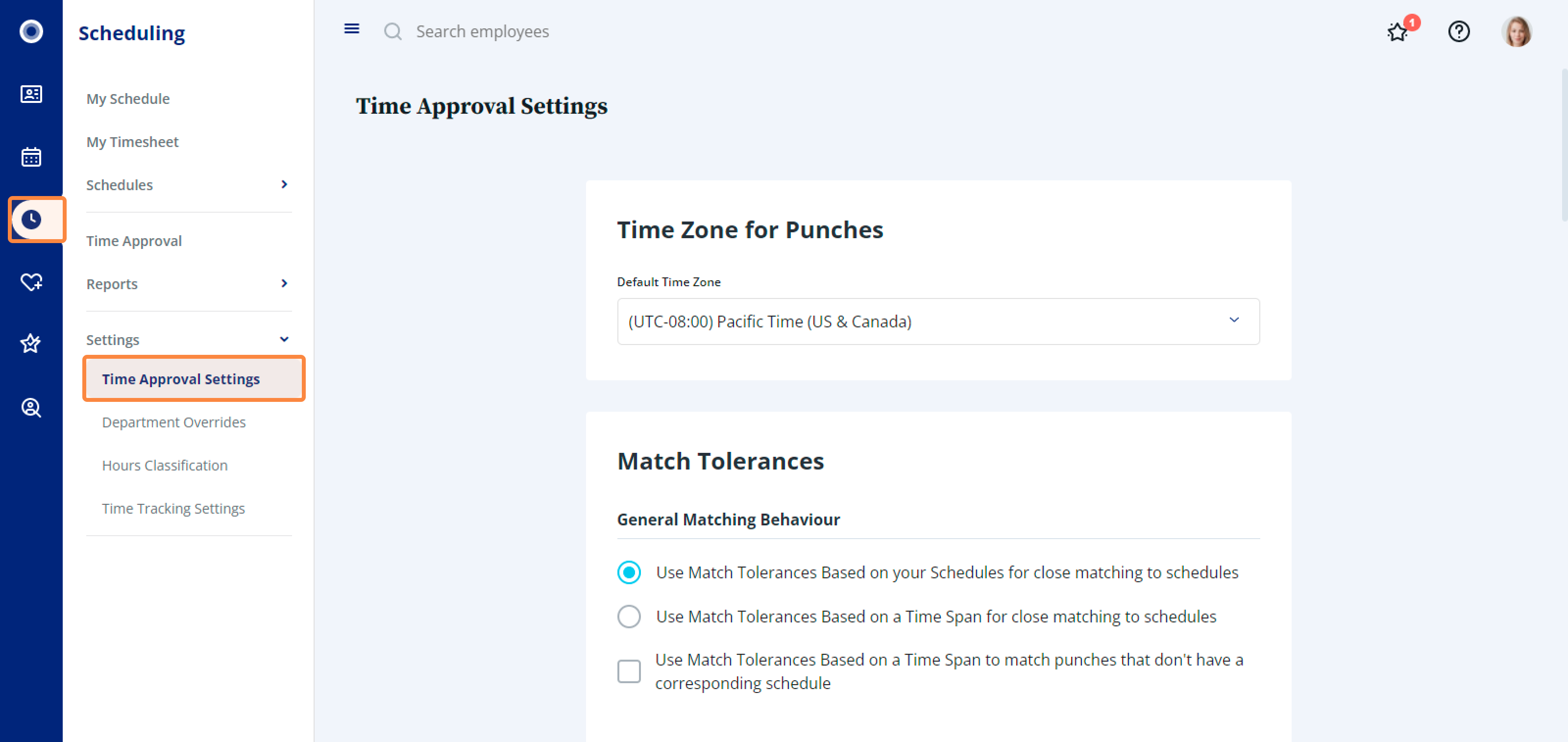Open the person search recruiting sidebar icon
Image resolution: width=1568 pixels, height=742 pixels.
(31, 407)
